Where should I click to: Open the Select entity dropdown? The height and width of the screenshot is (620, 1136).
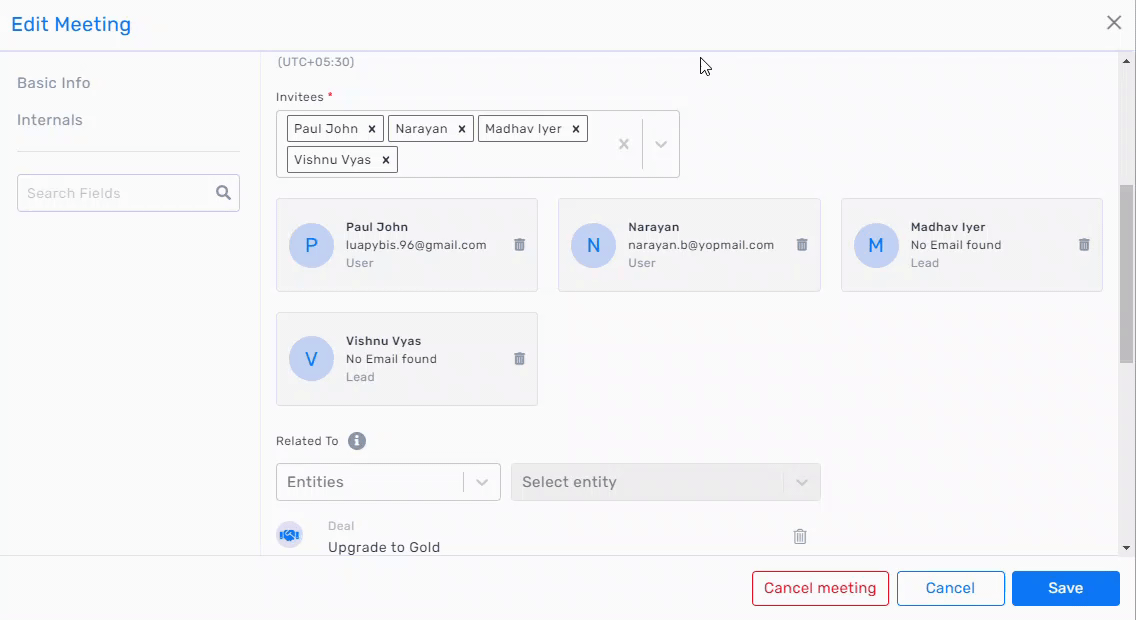tap(666, 482)
